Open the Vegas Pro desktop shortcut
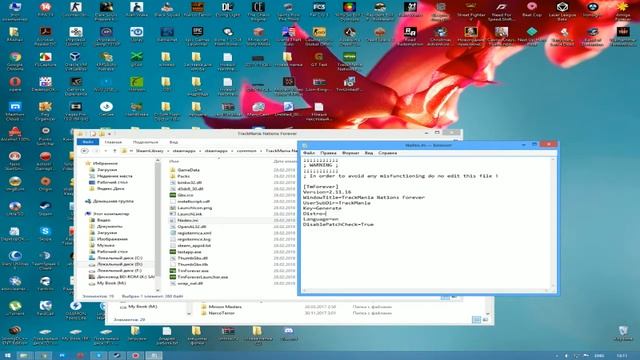The width and height of the screenshot is (640, 360). 76,110
